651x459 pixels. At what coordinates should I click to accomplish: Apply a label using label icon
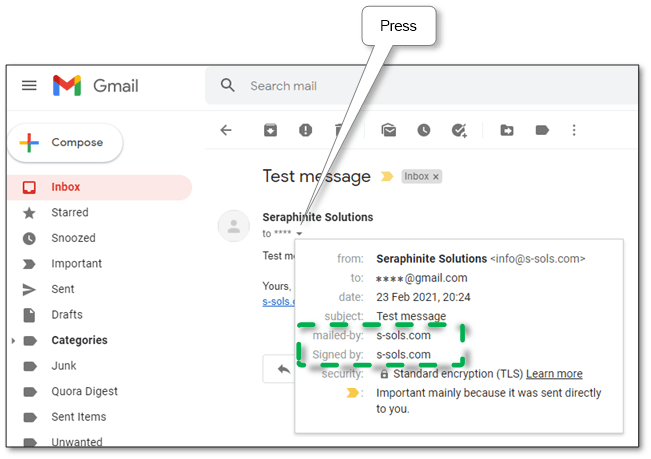542,130
